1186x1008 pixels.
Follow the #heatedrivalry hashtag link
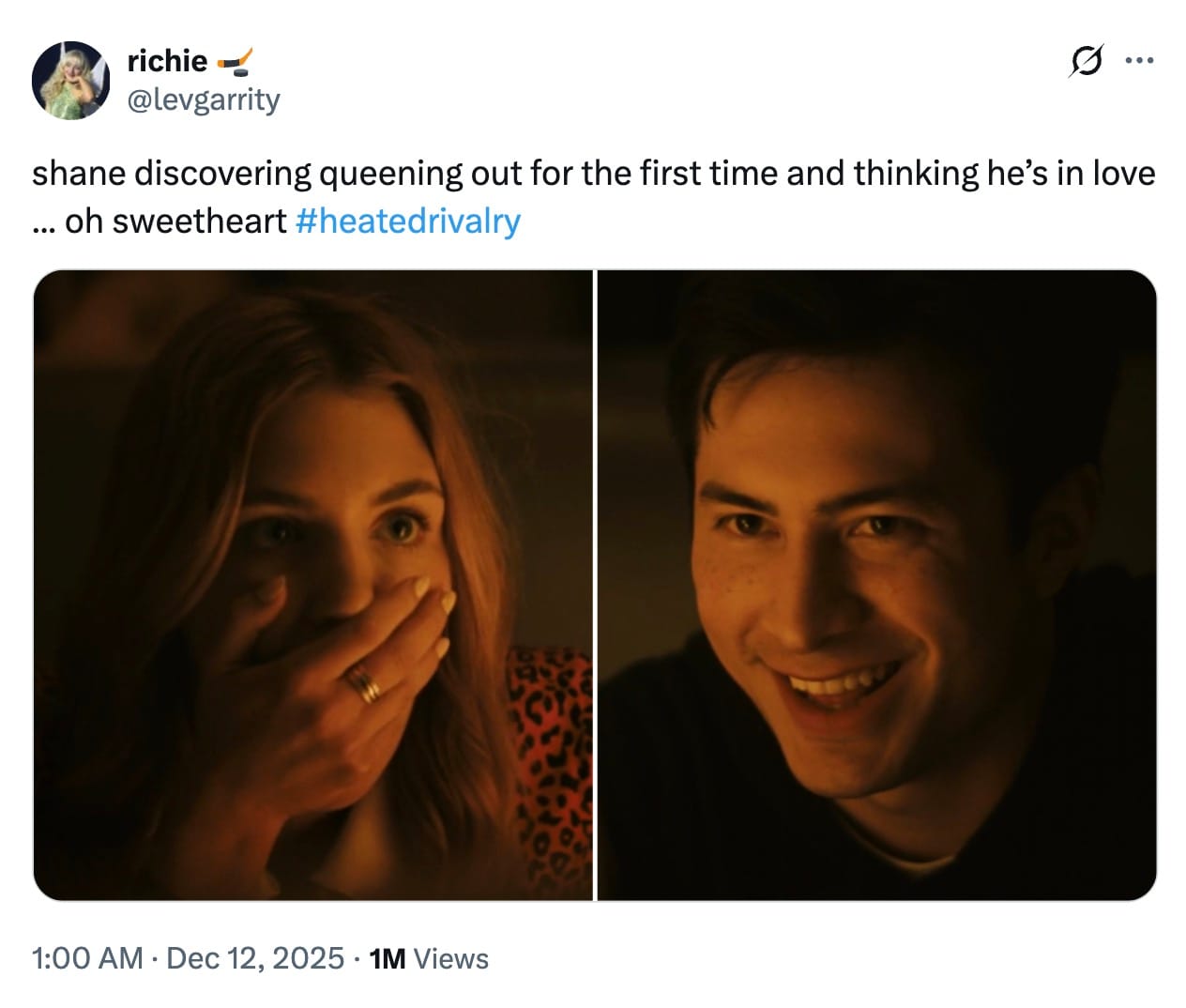point(407,221)
